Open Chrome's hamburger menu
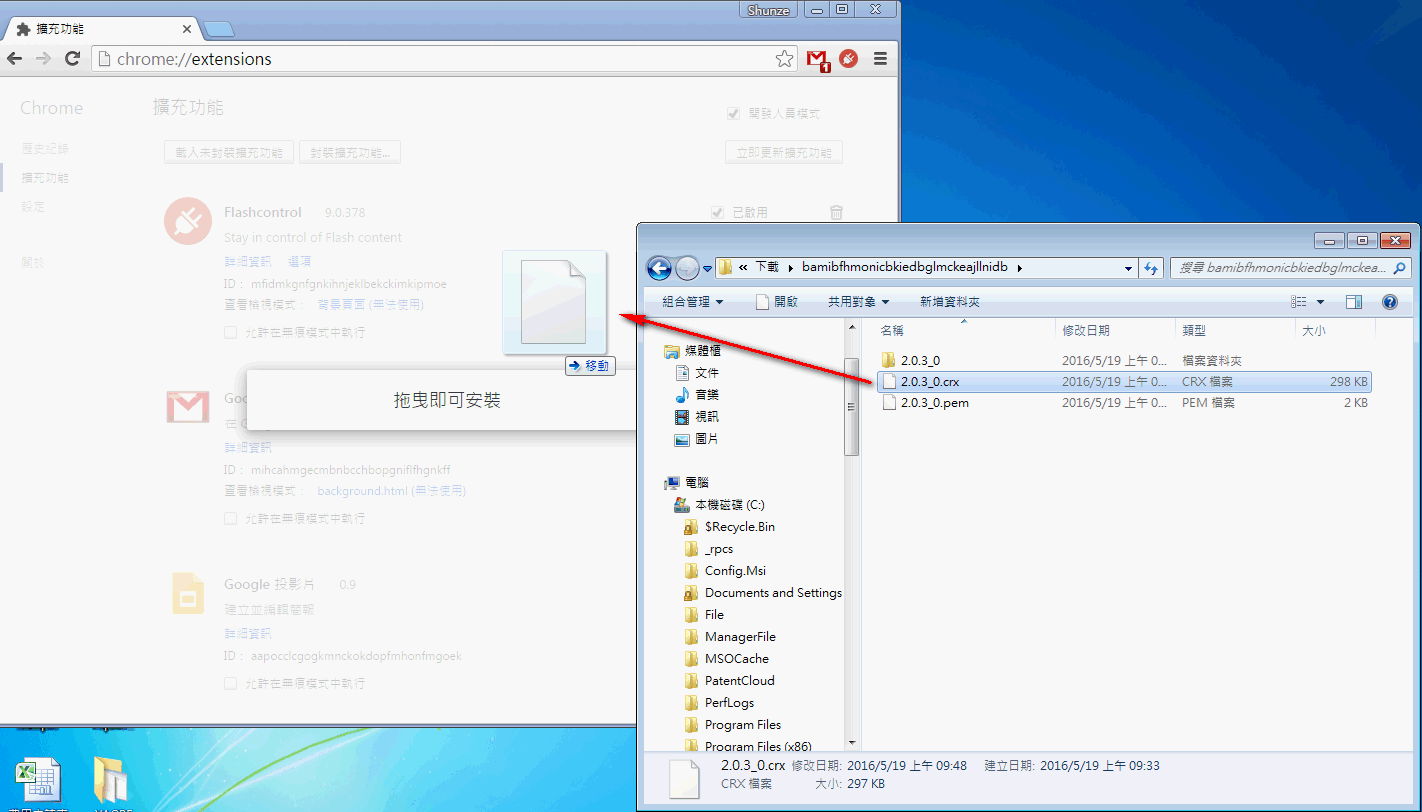 click(880, 59)
